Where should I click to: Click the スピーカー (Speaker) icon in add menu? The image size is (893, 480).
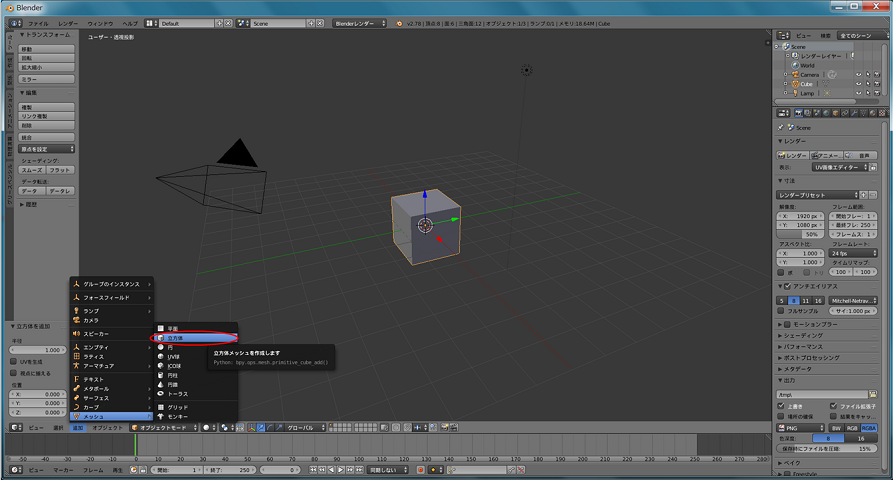click(x=75, y=333)
